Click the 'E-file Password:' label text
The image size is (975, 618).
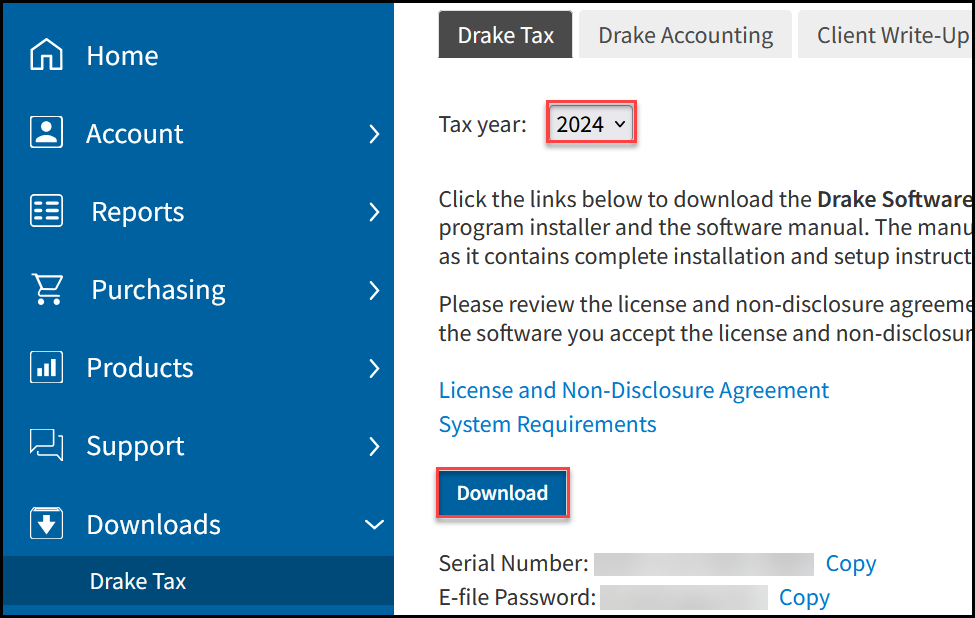517,597
